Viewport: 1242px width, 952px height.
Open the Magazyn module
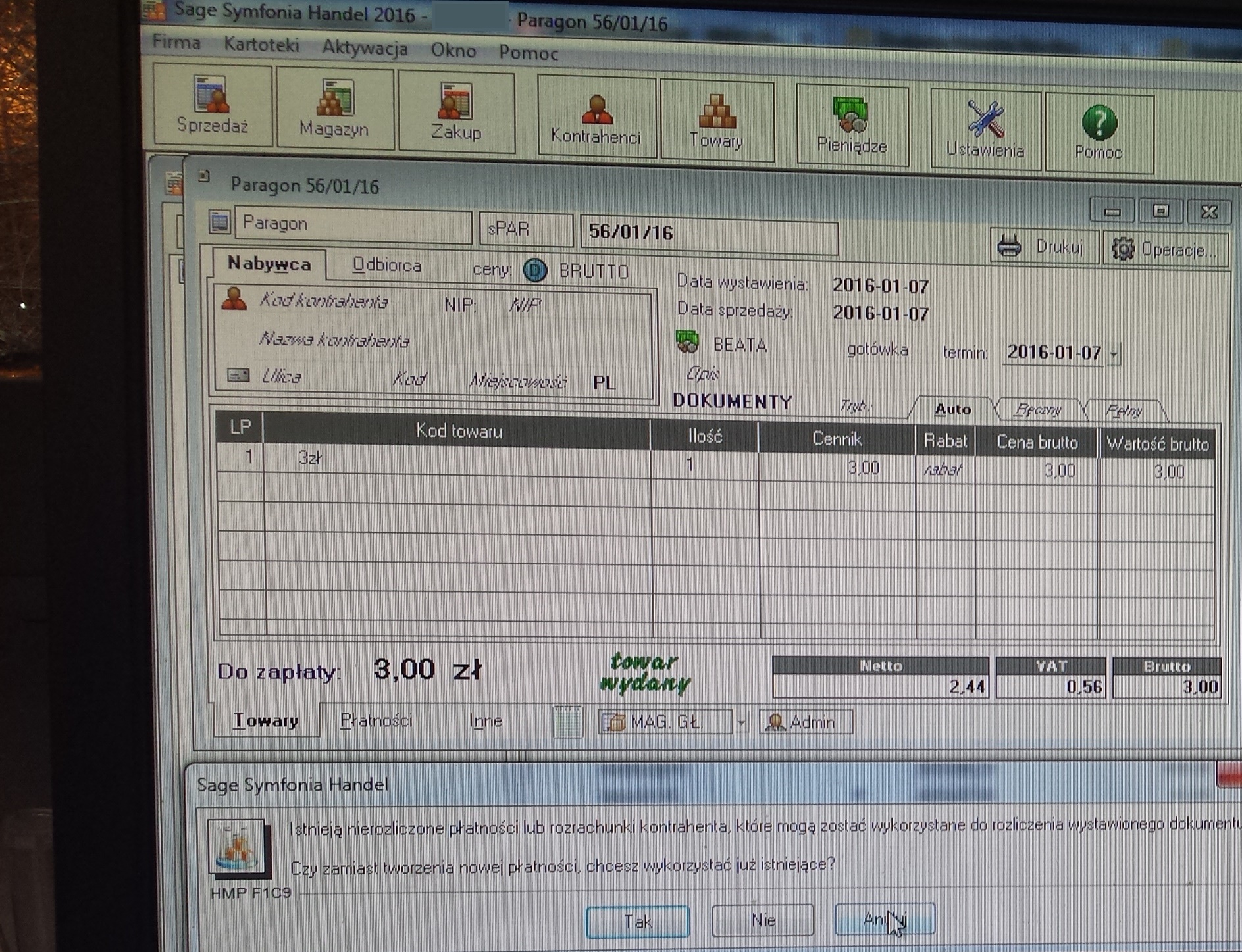[334, 109]
